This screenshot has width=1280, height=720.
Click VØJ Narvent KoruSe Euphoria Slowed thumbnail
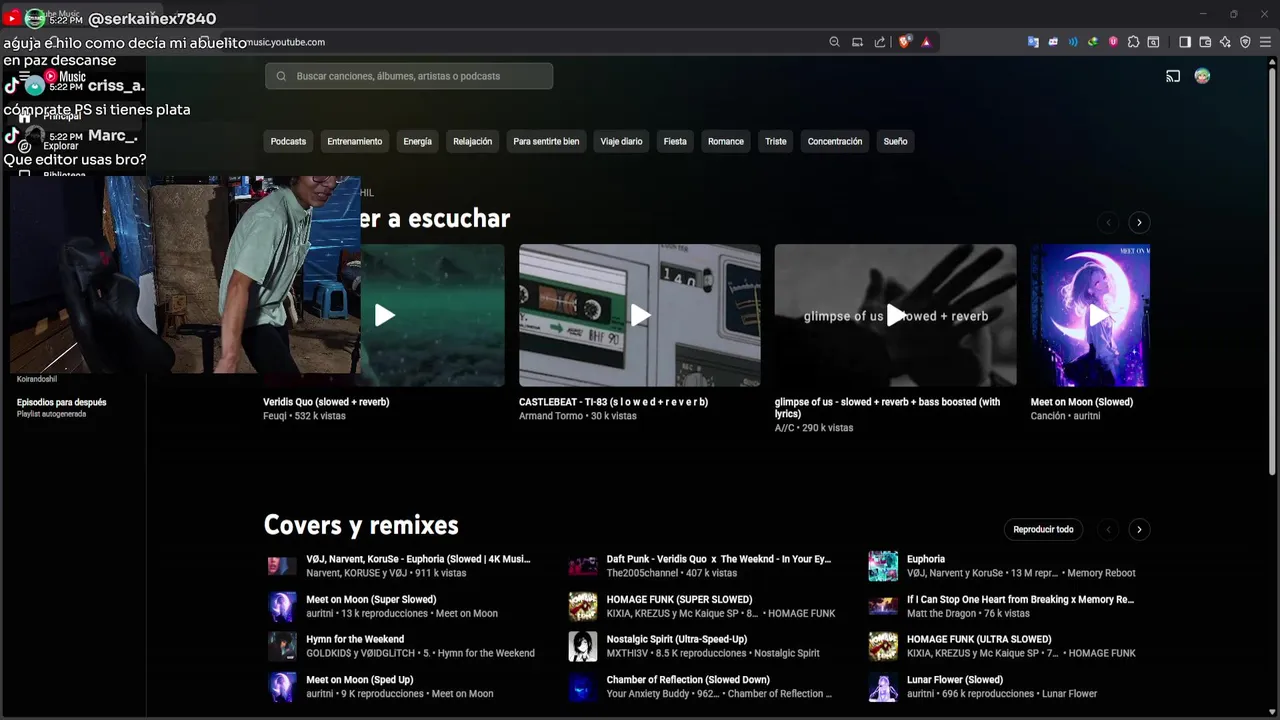[x=282, y=566]
